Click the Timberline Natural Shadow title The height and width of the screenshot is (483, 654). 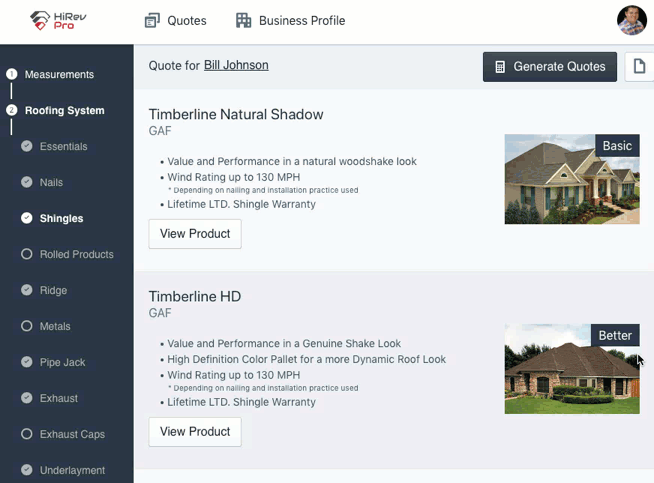point(236,114)
